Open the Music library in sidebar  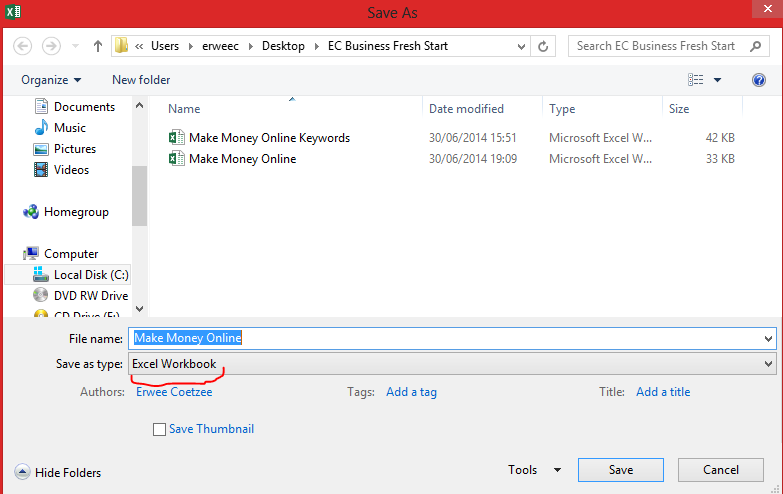point(69,128)
